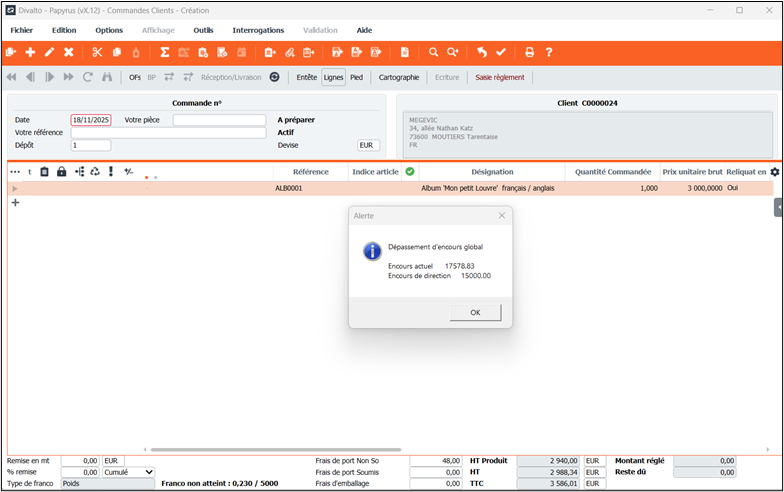
Task: Switch to the Entête tab
Action: point(306,77)
